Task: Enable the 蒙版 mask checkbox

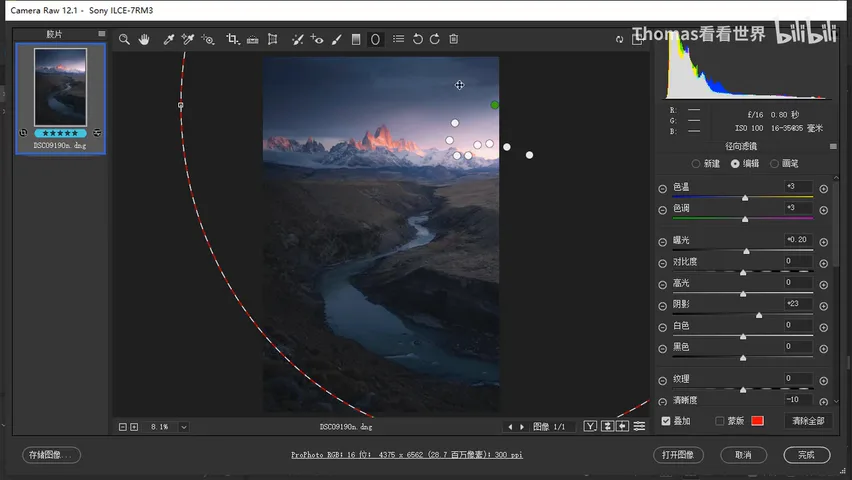Action: pos(720,421)
